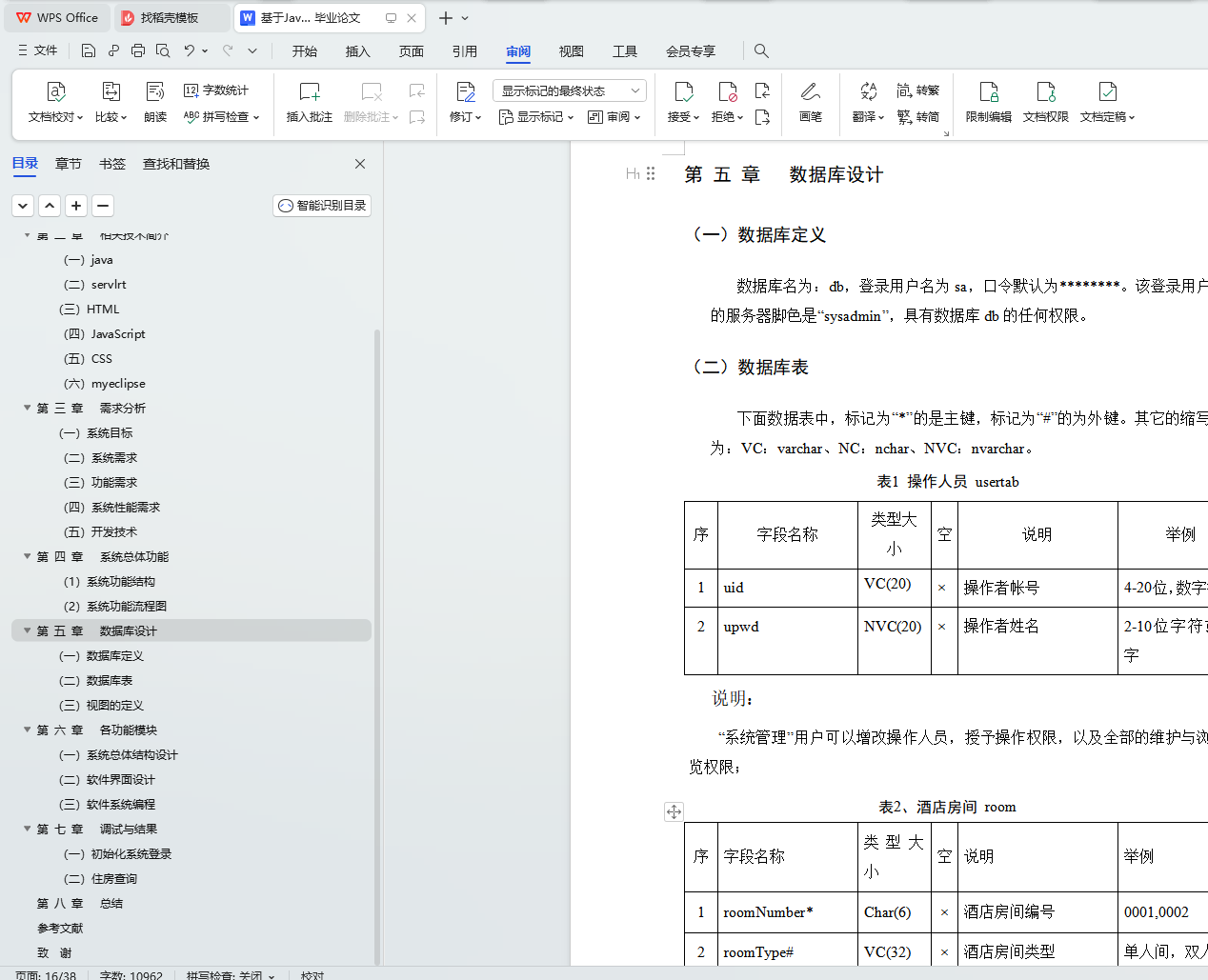Open the 显示标记的最终状态 dropdown

pos(570,90)
